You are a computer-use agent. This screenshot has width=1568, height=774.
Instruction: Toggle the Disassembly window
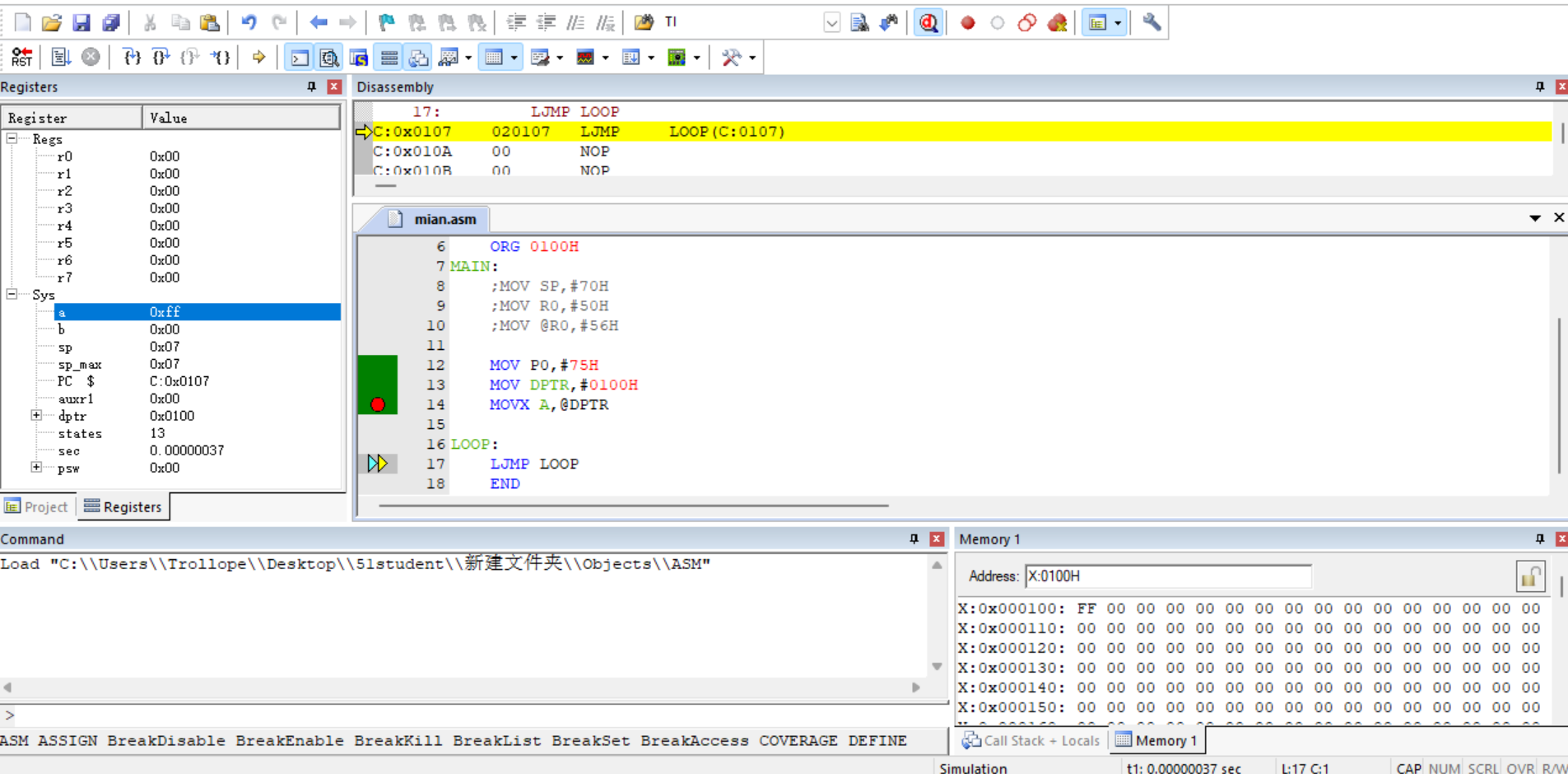(329, 57)
